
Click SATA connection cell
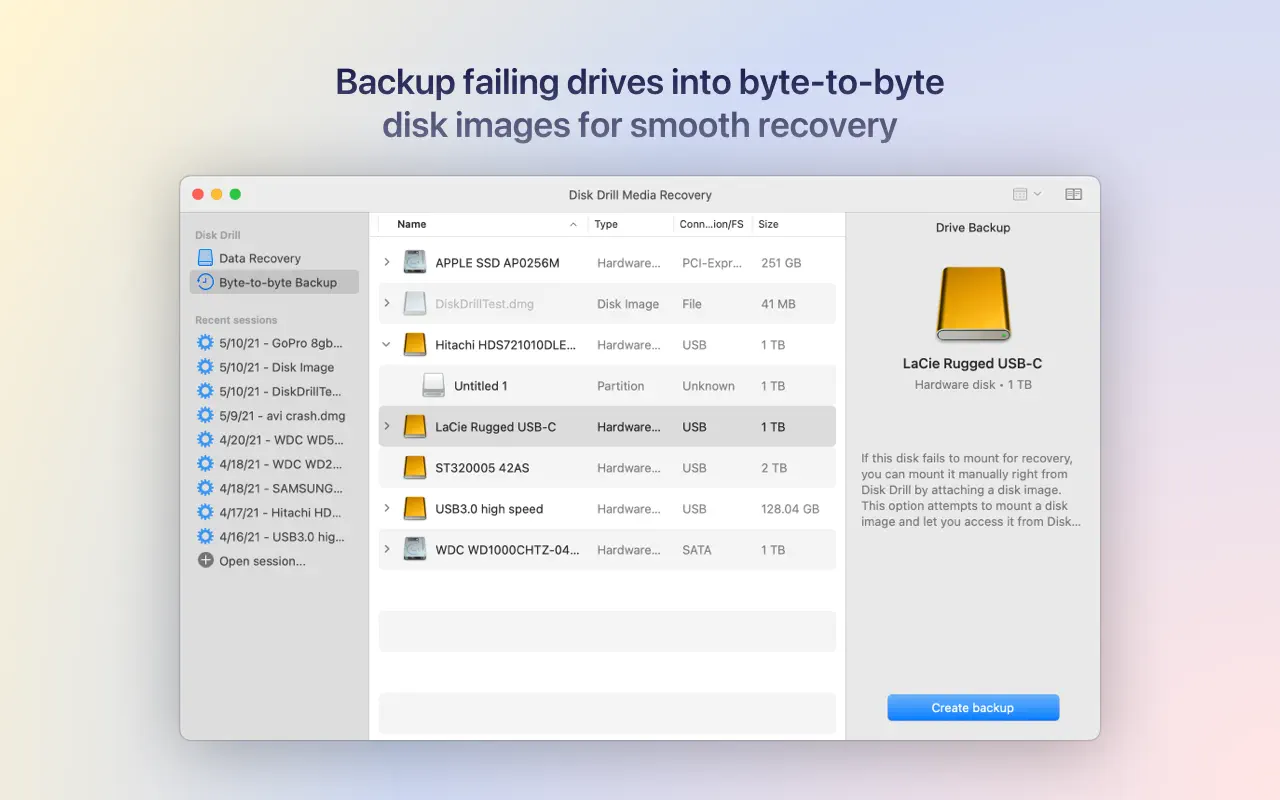coord(697,550)
